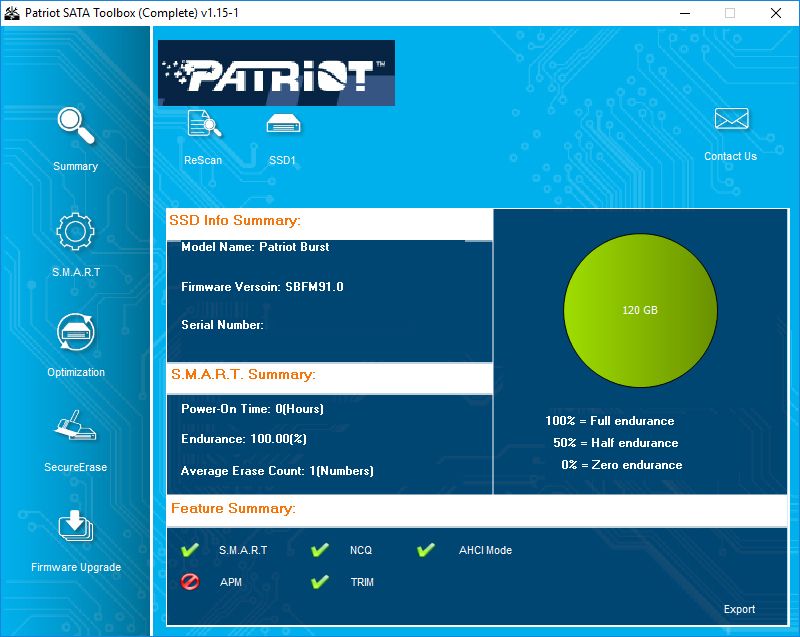Click the APM feature label
The image size is (800, 637).
click(x=231, y=582)
